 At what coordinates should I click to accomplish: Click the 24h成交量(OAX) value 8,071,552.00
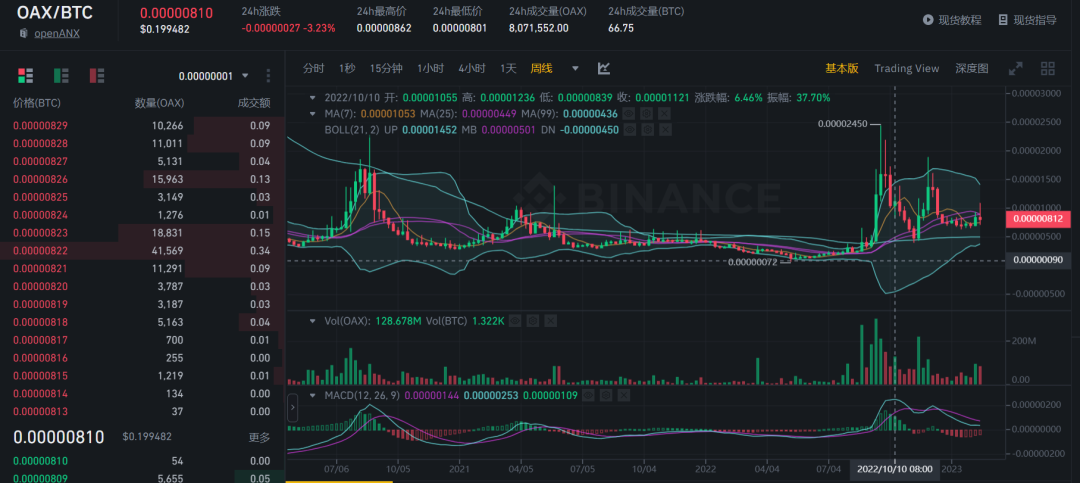coord(539,28)
